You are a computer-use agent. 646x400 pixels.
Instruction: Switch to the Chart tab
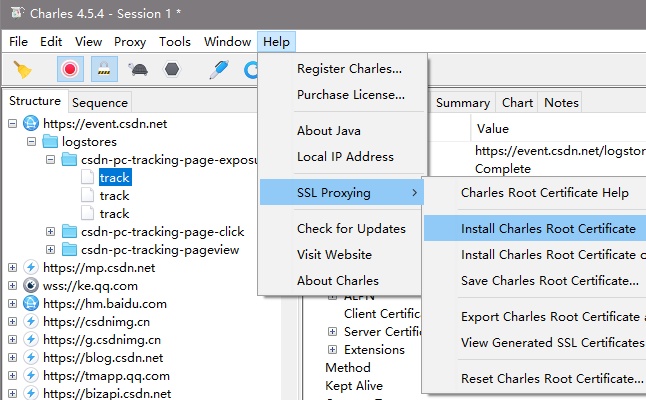pos(517,102)
